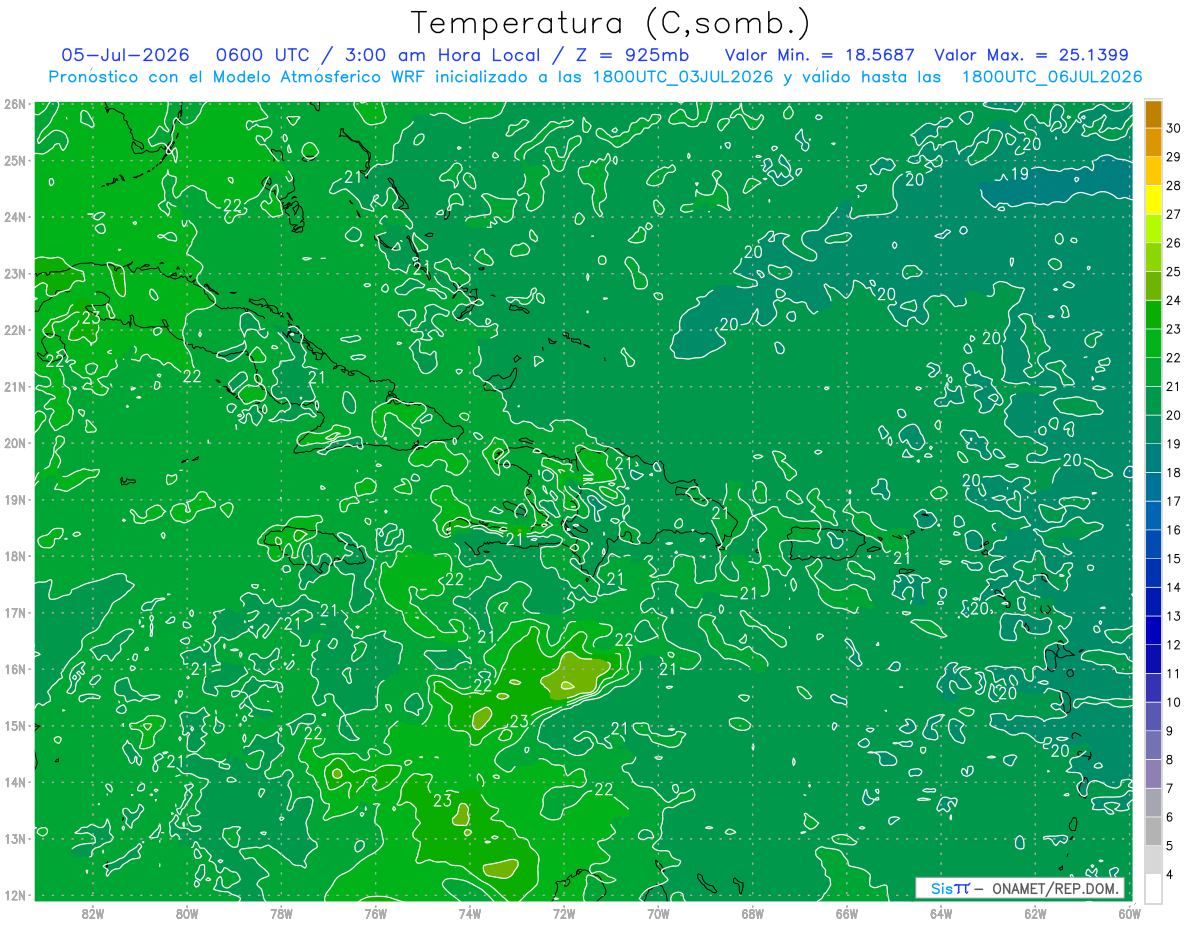The height and width of the screenshot is (927, 1200).
Task: Click the "25N" latitude axis label
Action: click(x=14, y=160)
